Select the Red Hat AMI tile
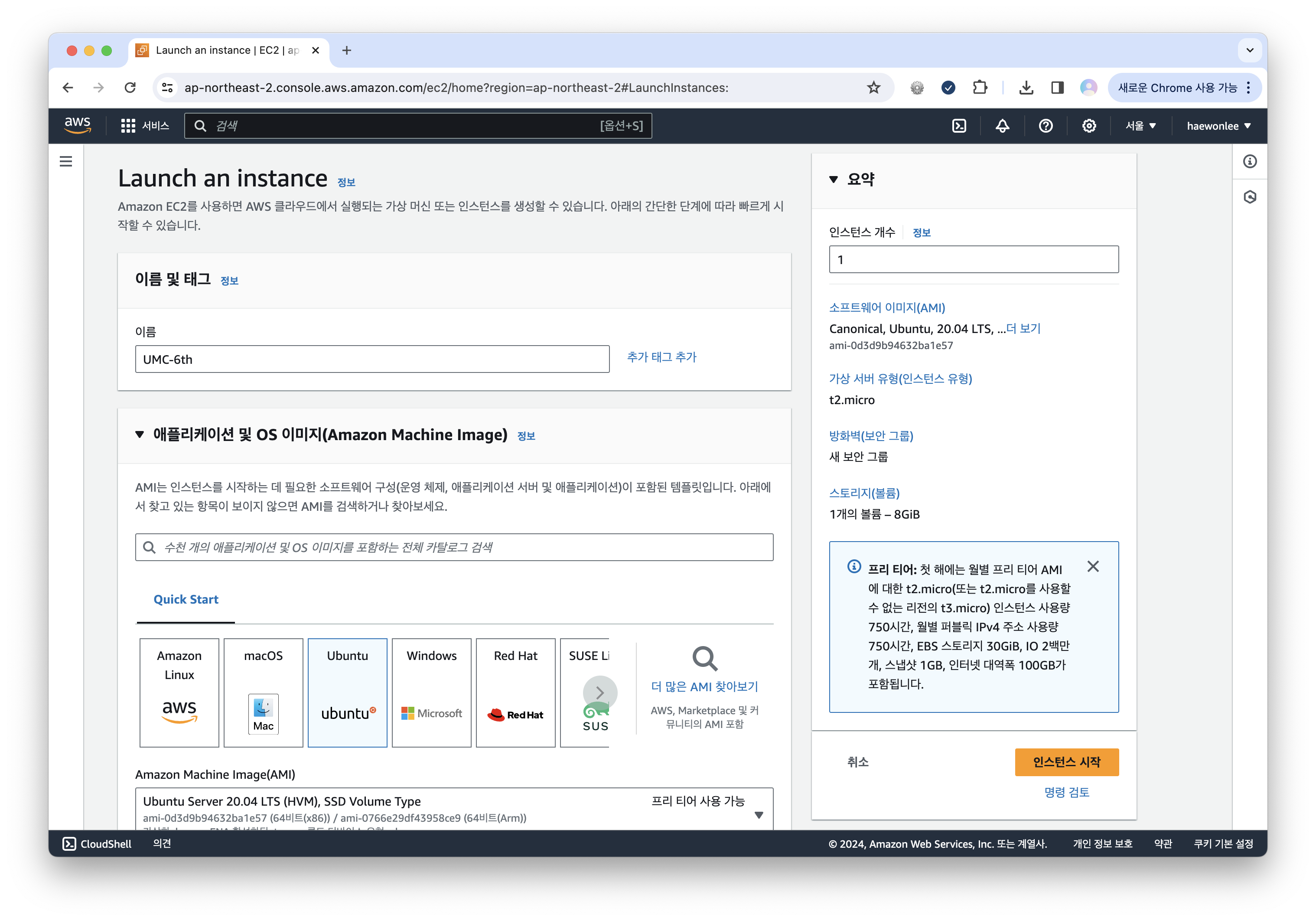 pyautogui.click(x=515, y=692)
